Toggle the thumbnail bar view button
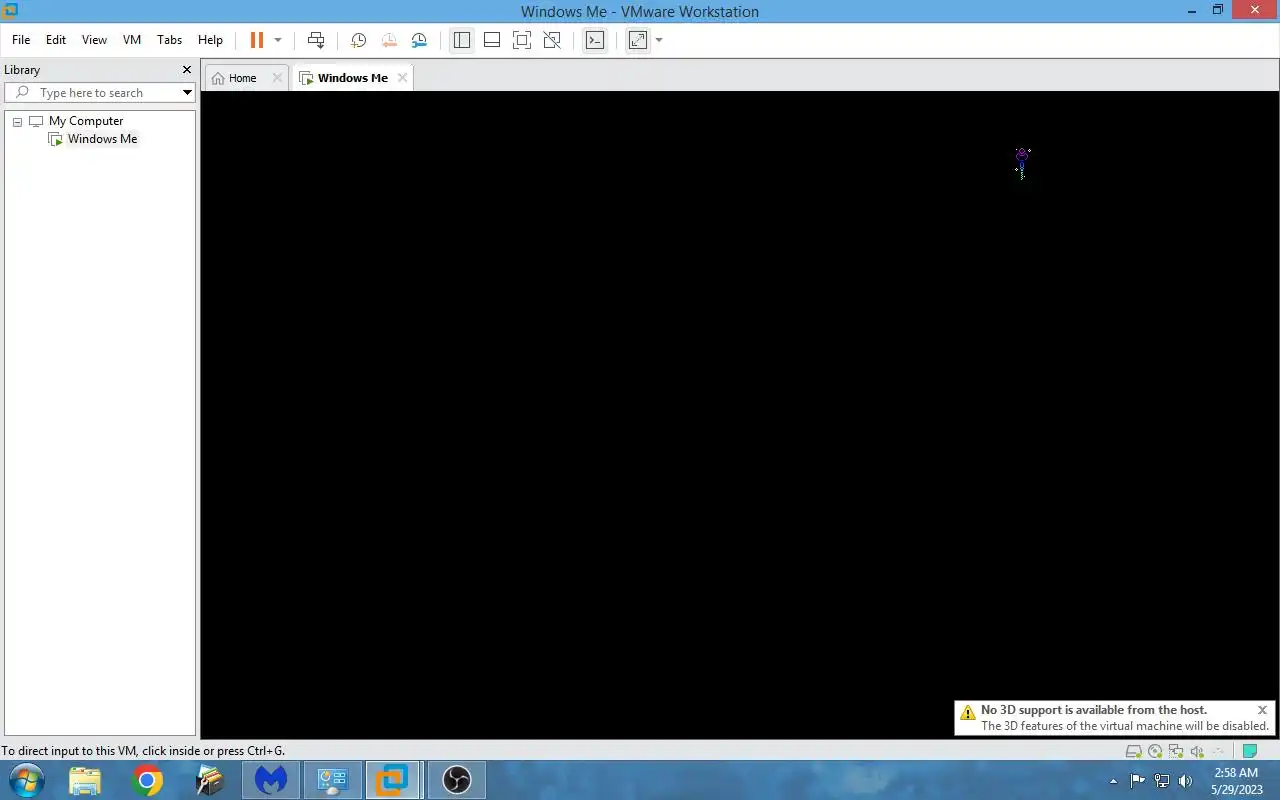Screen dimensions: 1280x800 pyautogui.click(x=492, y=40)
